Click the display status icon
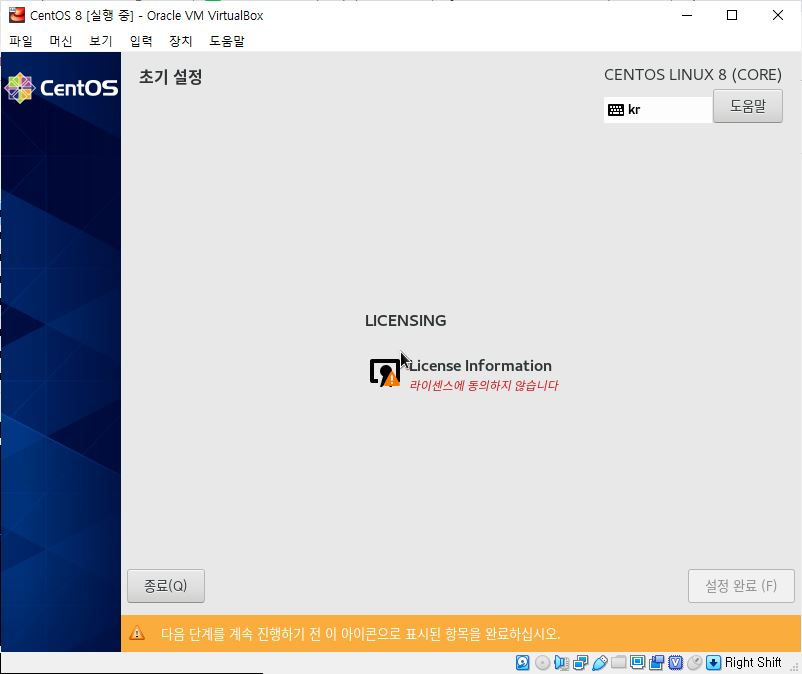 pos(637,662)
